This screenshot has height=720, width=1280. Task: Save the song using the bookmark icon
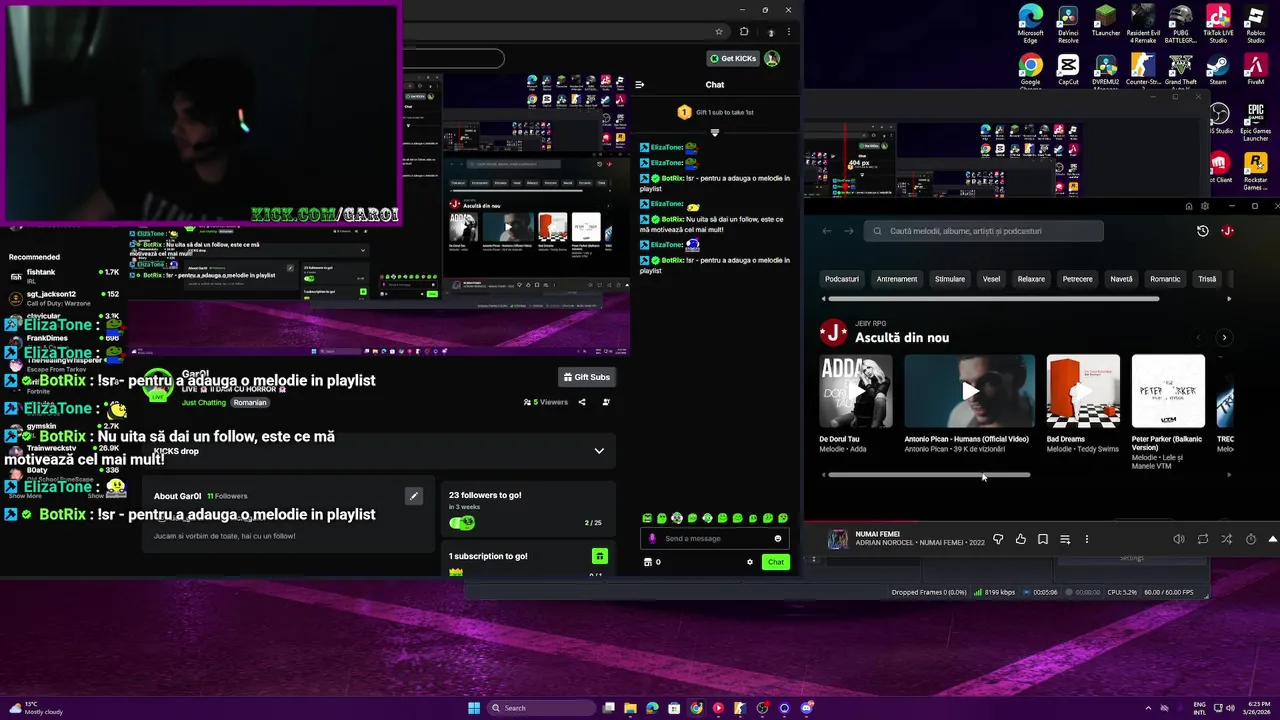pos(1042,539)
